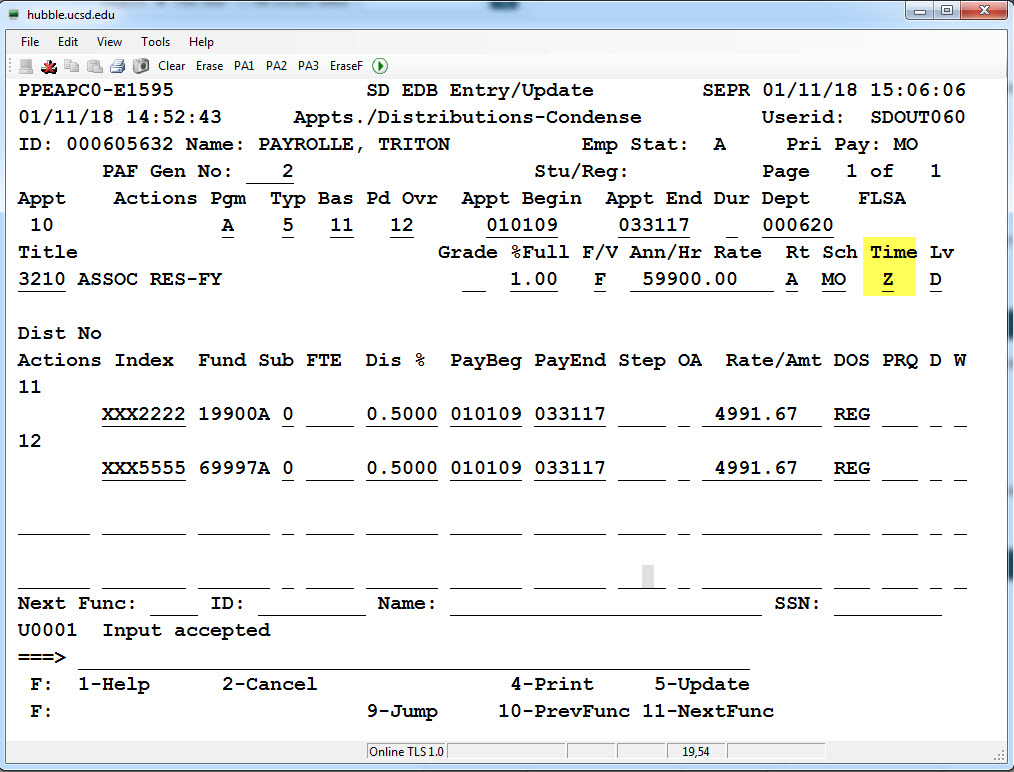Click the Typ field containing 5
Image resolution: width=1014 pixels, height=772 pixels.
point(288,226)
